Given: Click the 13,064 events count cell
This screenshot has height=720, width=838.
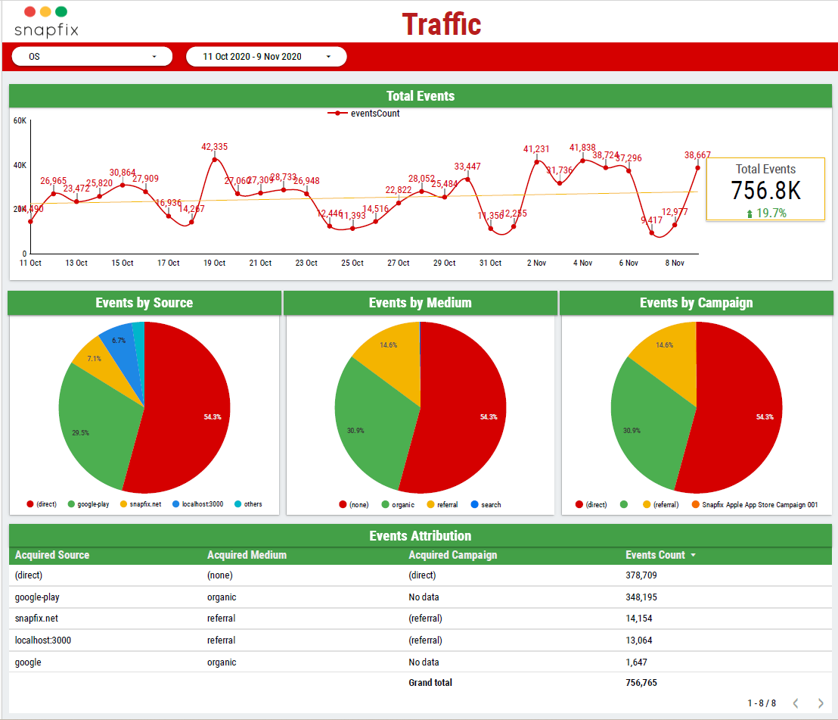Looking at the screenshot, I should [x=639, y=640].
